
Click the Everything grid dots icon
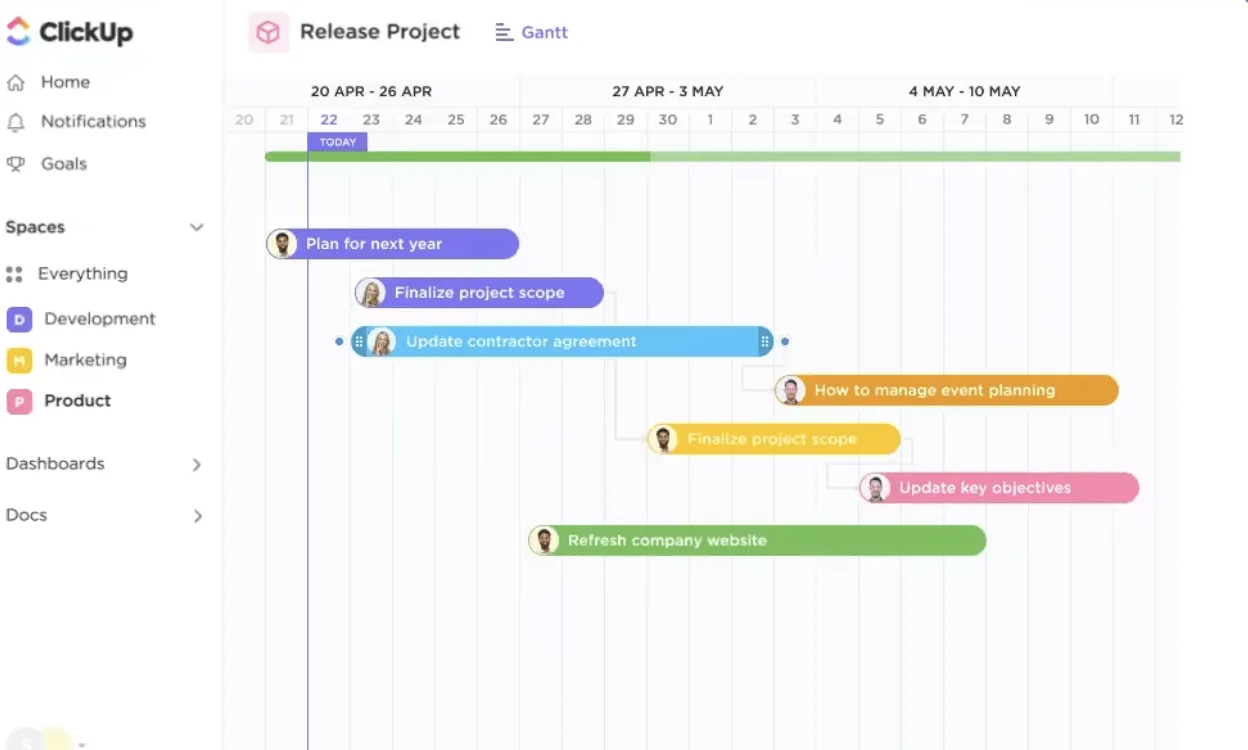[x=14, y=274]
